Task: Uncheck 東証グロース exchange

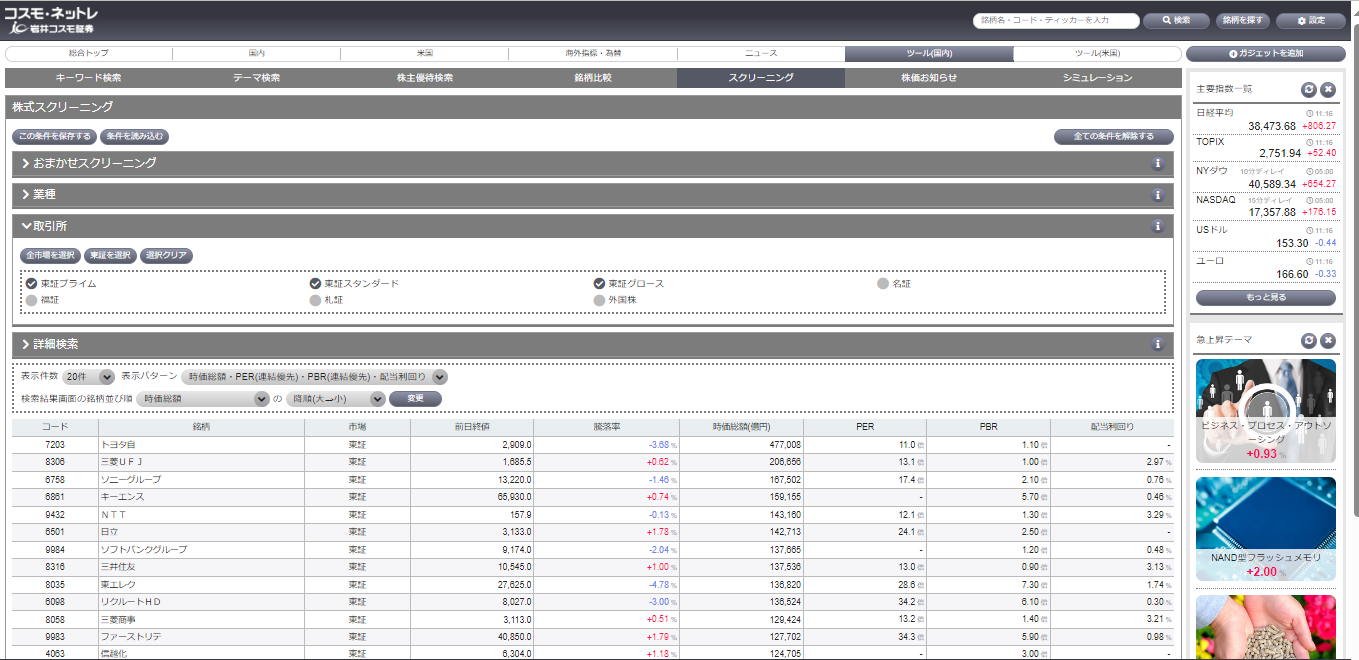Action: coord(600,284)
